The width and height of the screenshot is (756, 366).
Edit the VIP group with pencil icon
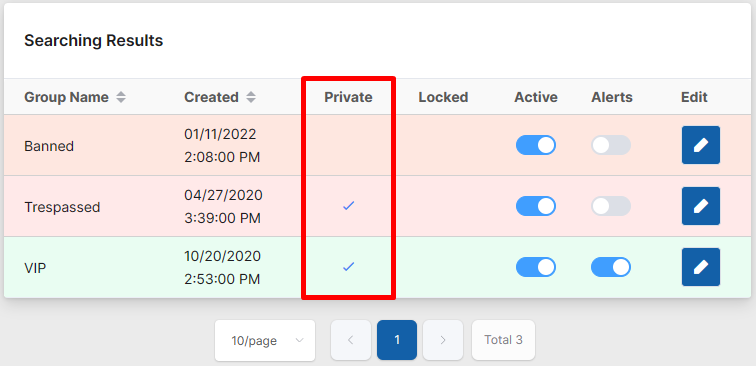[701, 267]
